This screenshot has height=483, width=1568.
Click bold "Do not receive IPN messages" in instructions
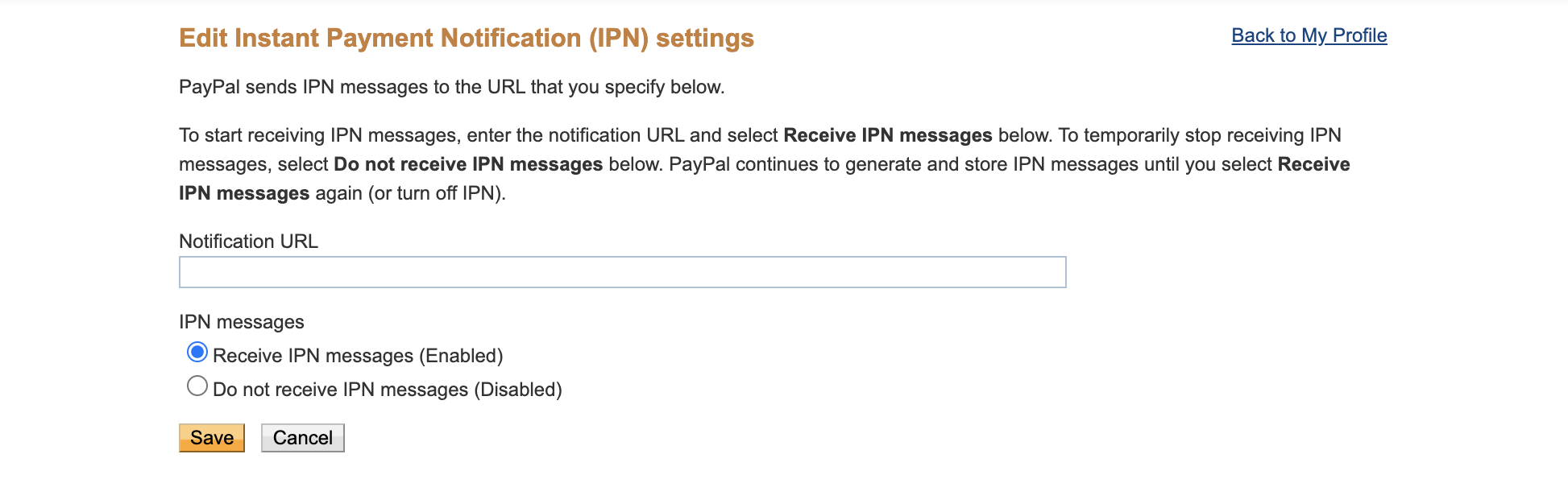(468, 164)
